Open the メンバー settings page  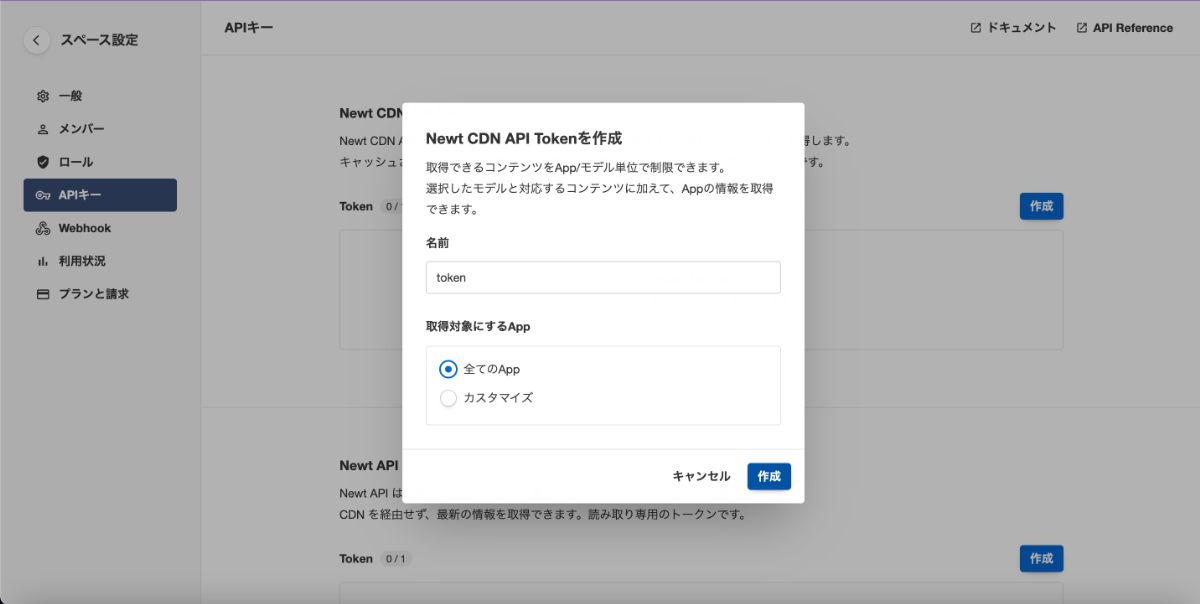(100, 129)
